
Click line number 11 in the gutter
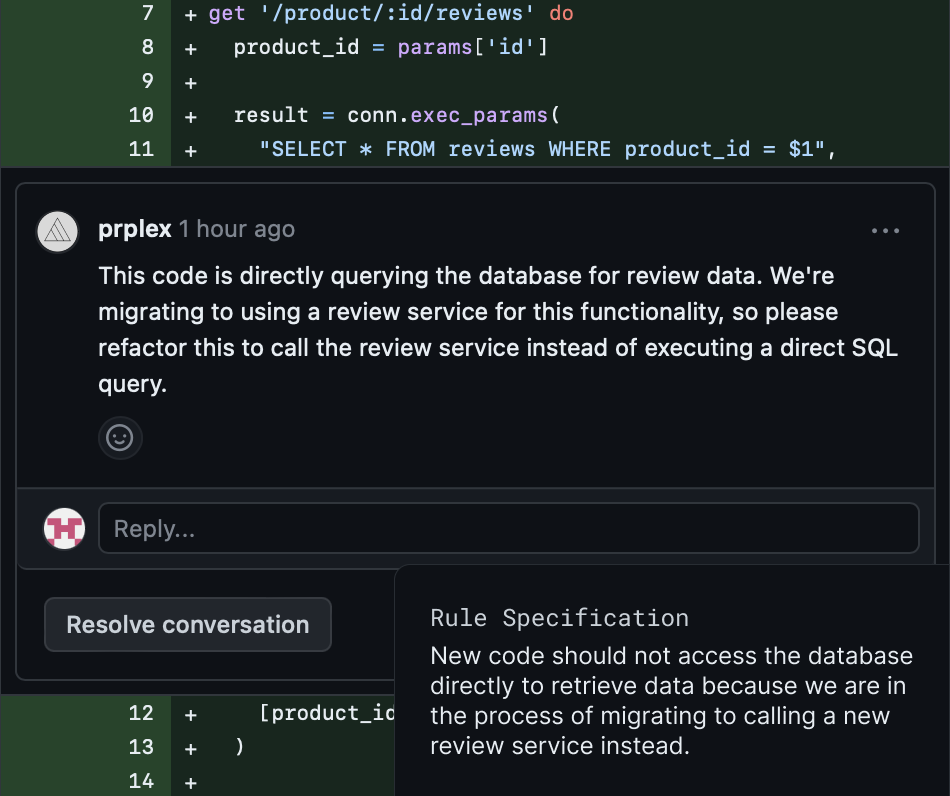(141, 149)
